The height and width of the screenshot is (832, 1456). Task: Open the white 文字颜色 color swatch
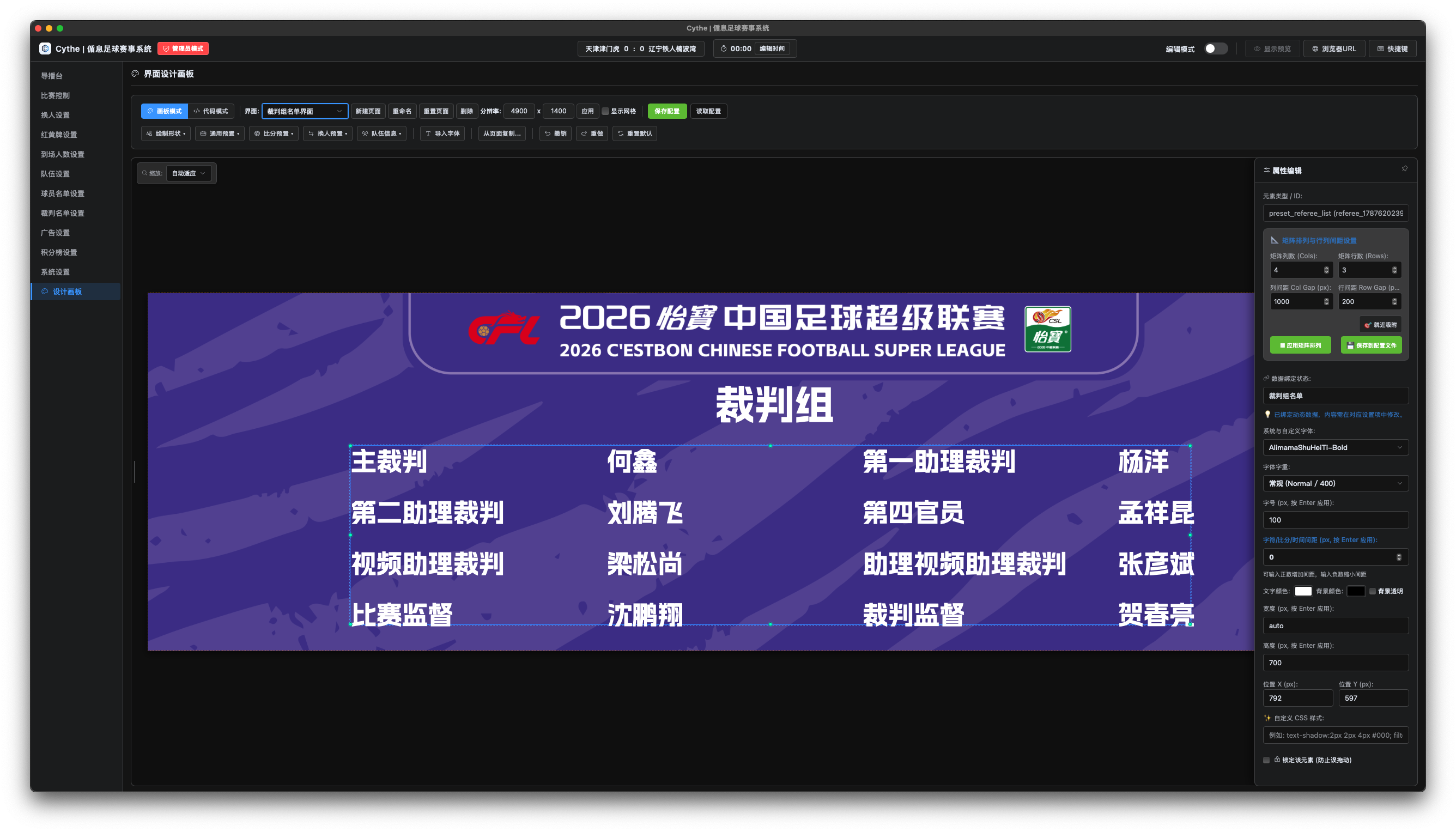(1302, 591)
